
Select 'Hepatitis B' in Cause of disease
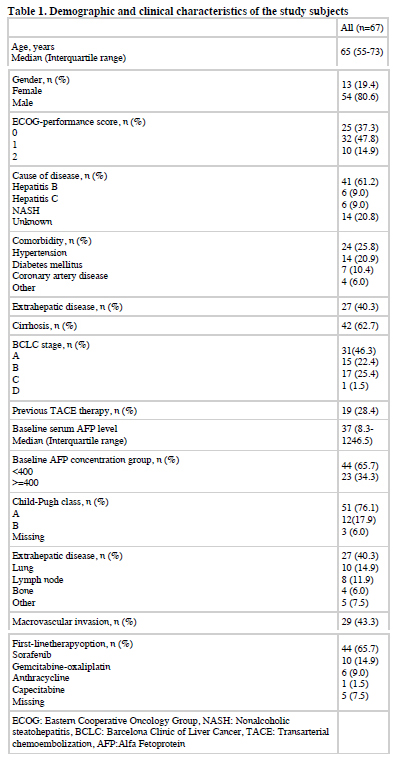pyautogui.click(x=33, y=188)
